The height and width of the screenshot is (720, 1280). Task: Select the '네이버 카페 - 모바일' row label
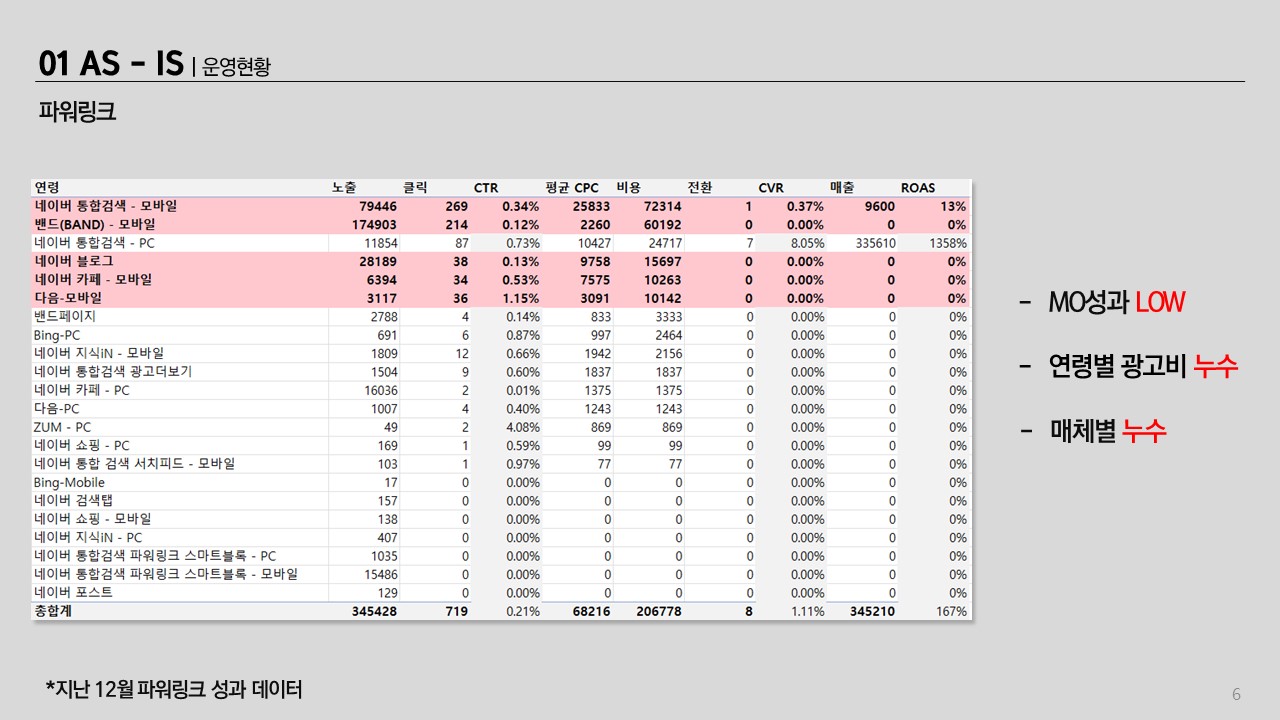pos(93,280)
